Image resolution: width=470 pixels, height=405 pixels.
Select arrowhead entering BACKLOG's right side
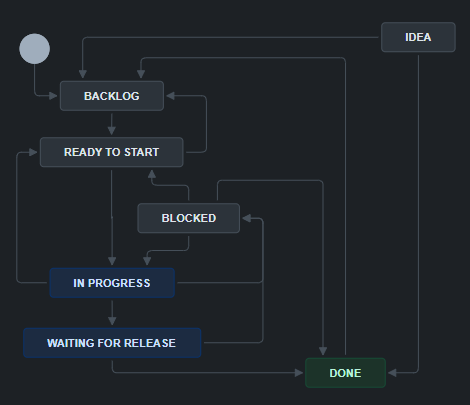[x=170, y=96]
